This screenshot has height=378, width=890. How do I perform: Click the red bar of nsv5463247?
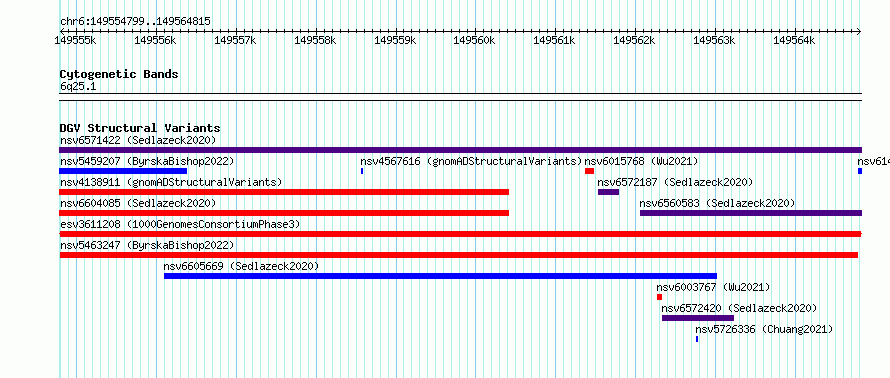point(459,255)
